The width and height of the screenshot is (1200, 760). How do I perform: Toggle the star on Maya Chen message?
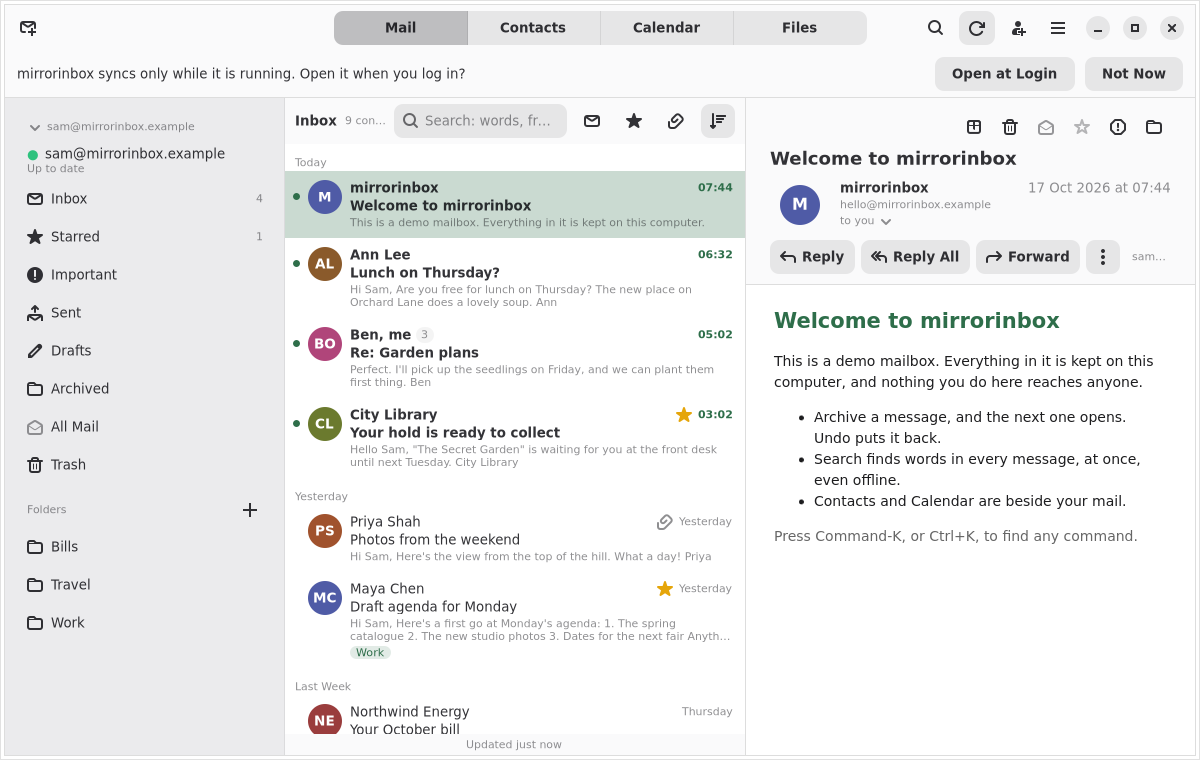point(665,589)
